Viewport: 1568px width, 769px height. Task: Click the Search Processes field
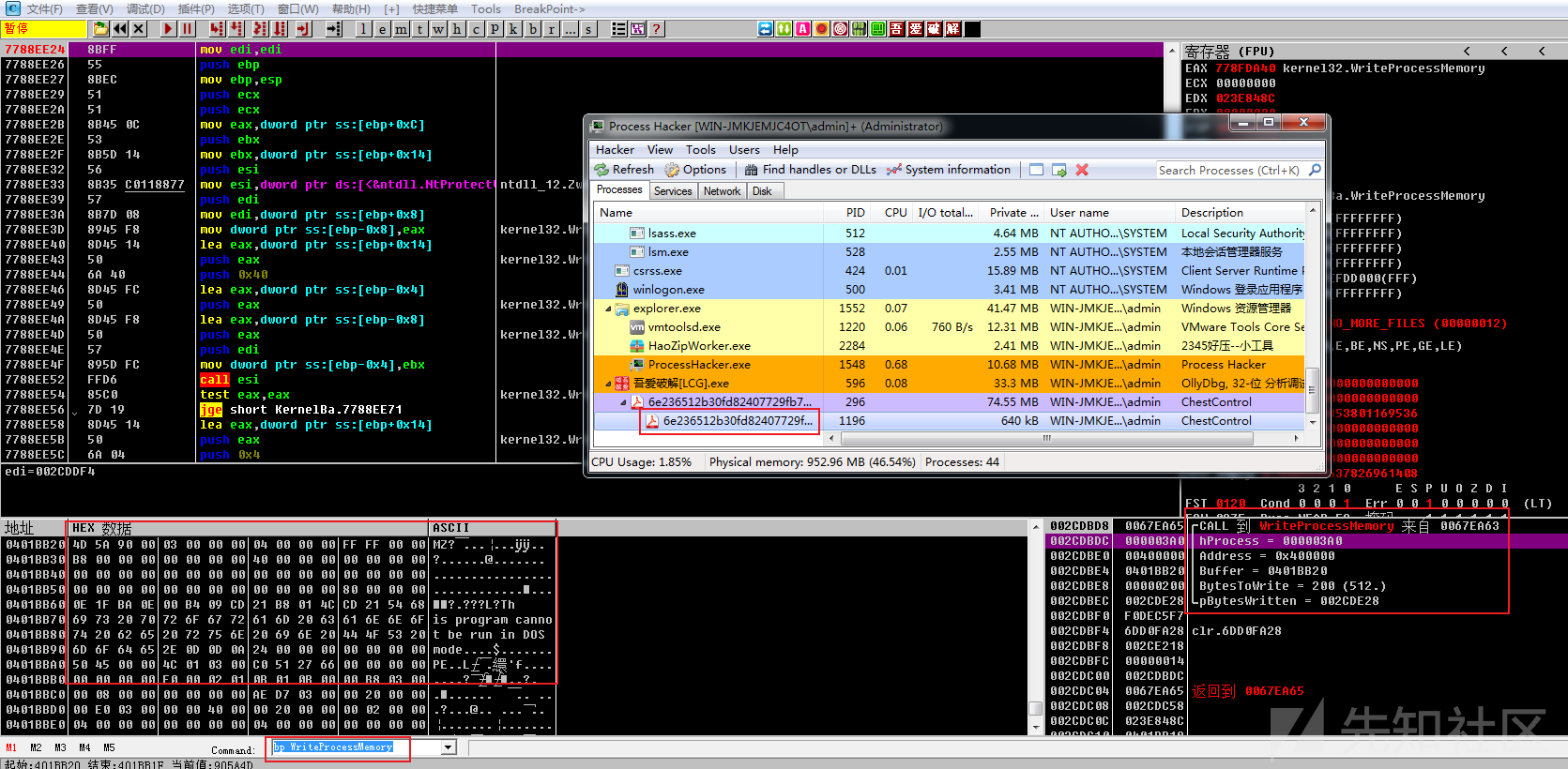point(1240,170)
